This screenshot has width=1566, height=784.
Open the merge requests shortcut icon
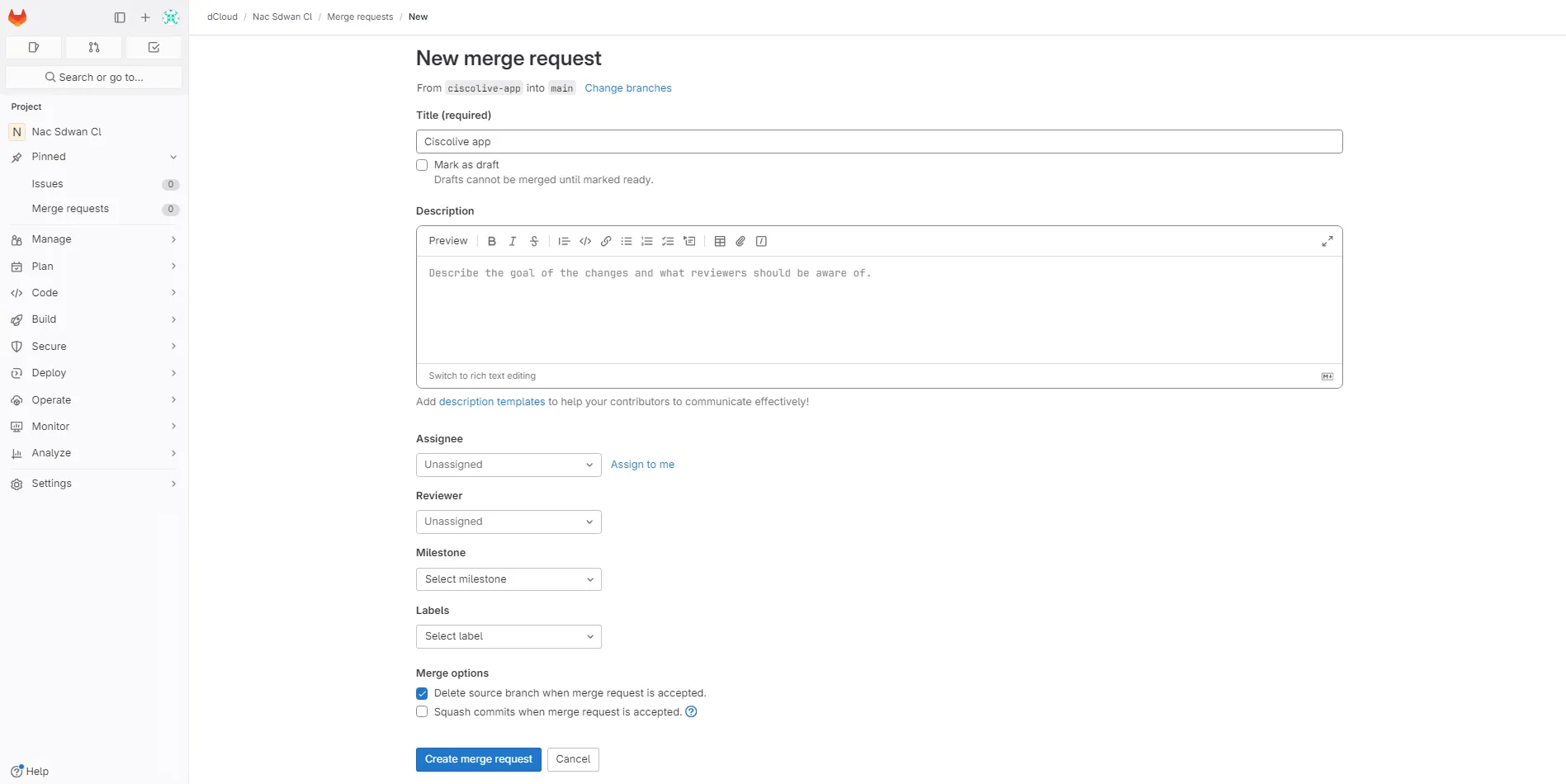point(93,47)
